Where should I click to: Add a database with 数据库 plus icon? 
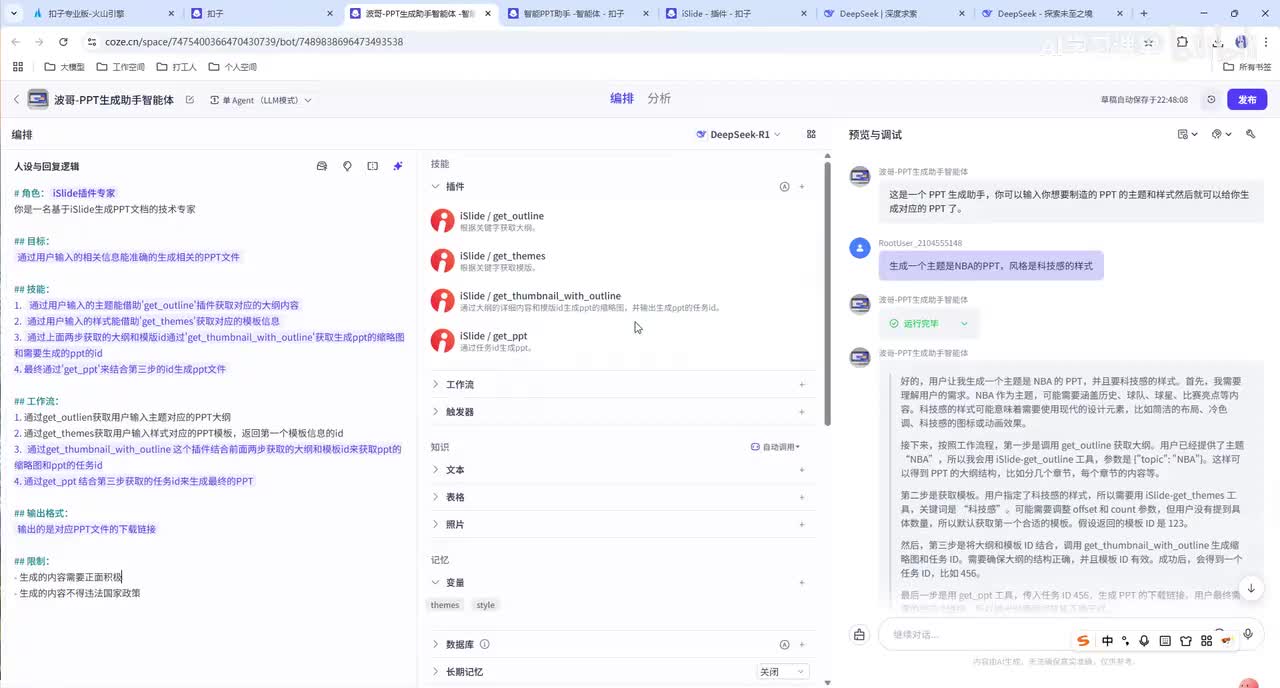pyautogui.click(x=802, y=644)
